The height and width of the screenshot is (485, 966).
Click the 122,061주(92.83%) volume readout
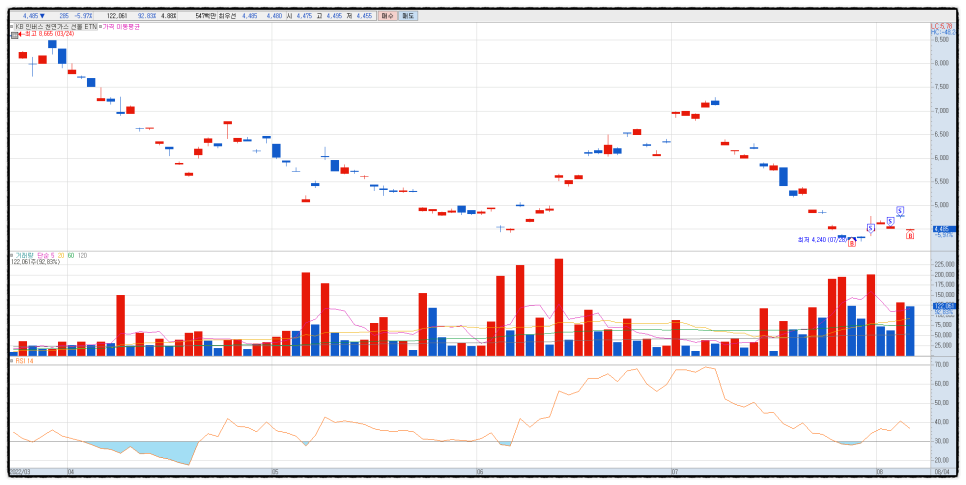coord(36,262)
